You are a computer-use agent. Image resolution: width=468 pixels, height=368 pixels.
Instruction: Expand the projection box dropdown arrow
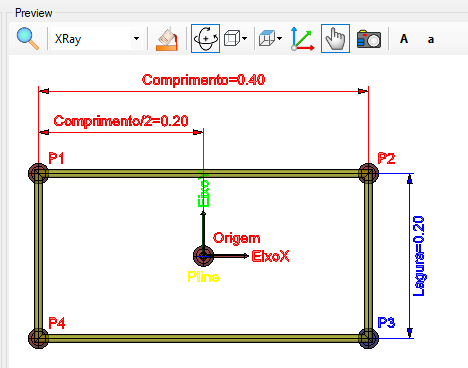[280, 39]
